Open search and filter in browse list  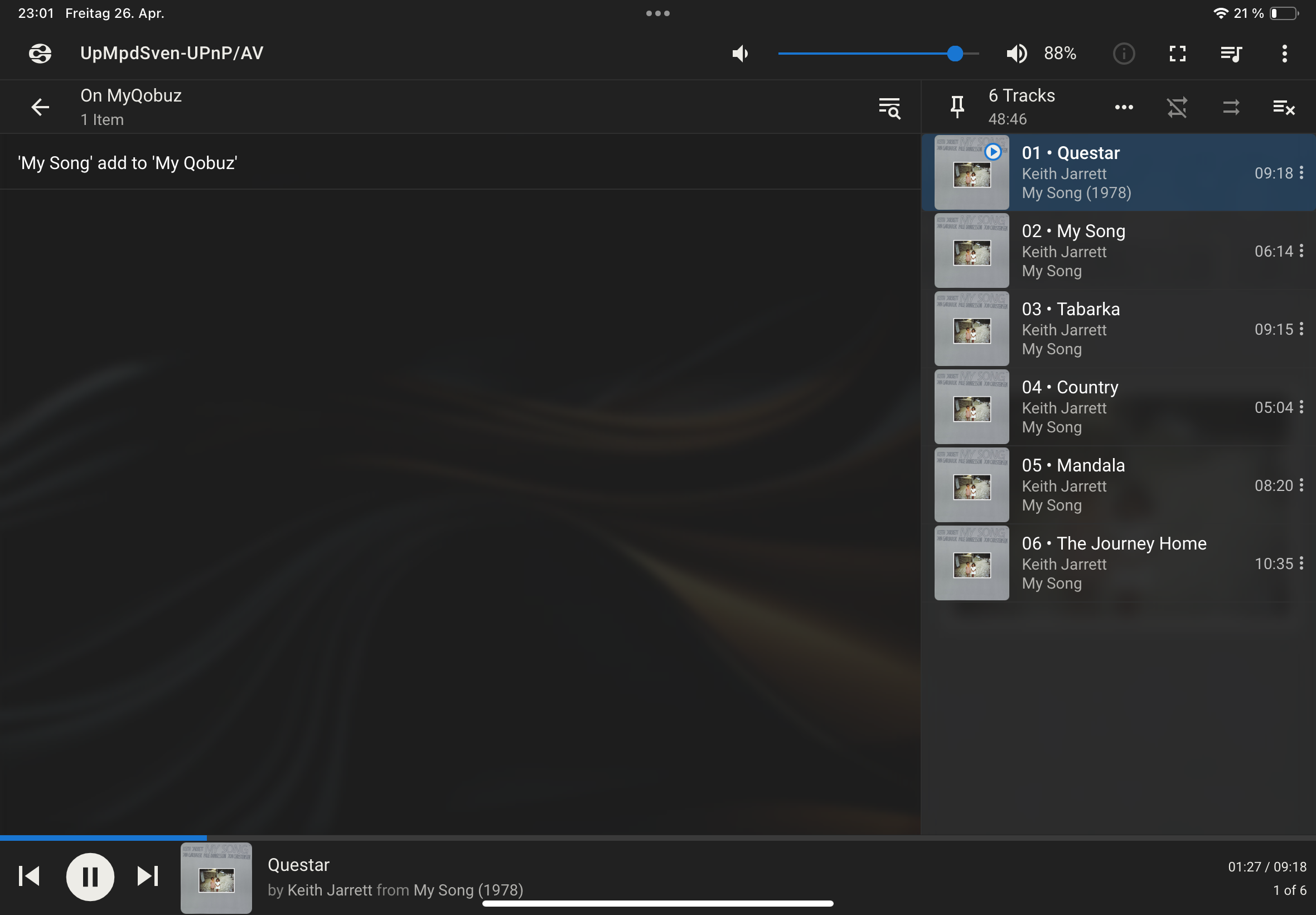(x=889, y=107)
